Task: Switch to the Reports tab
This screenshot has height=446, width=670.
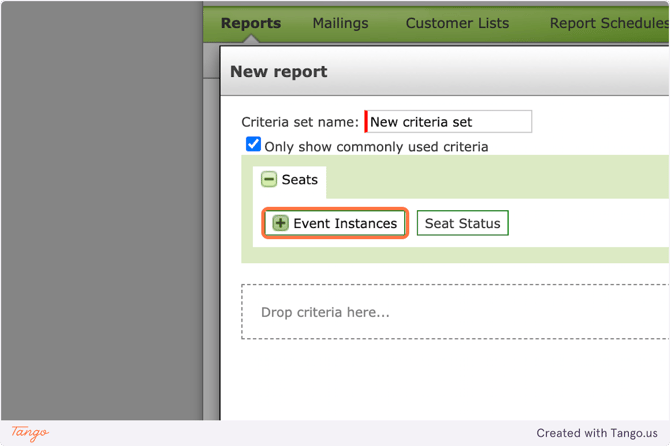Action: (x=250, y=23)
